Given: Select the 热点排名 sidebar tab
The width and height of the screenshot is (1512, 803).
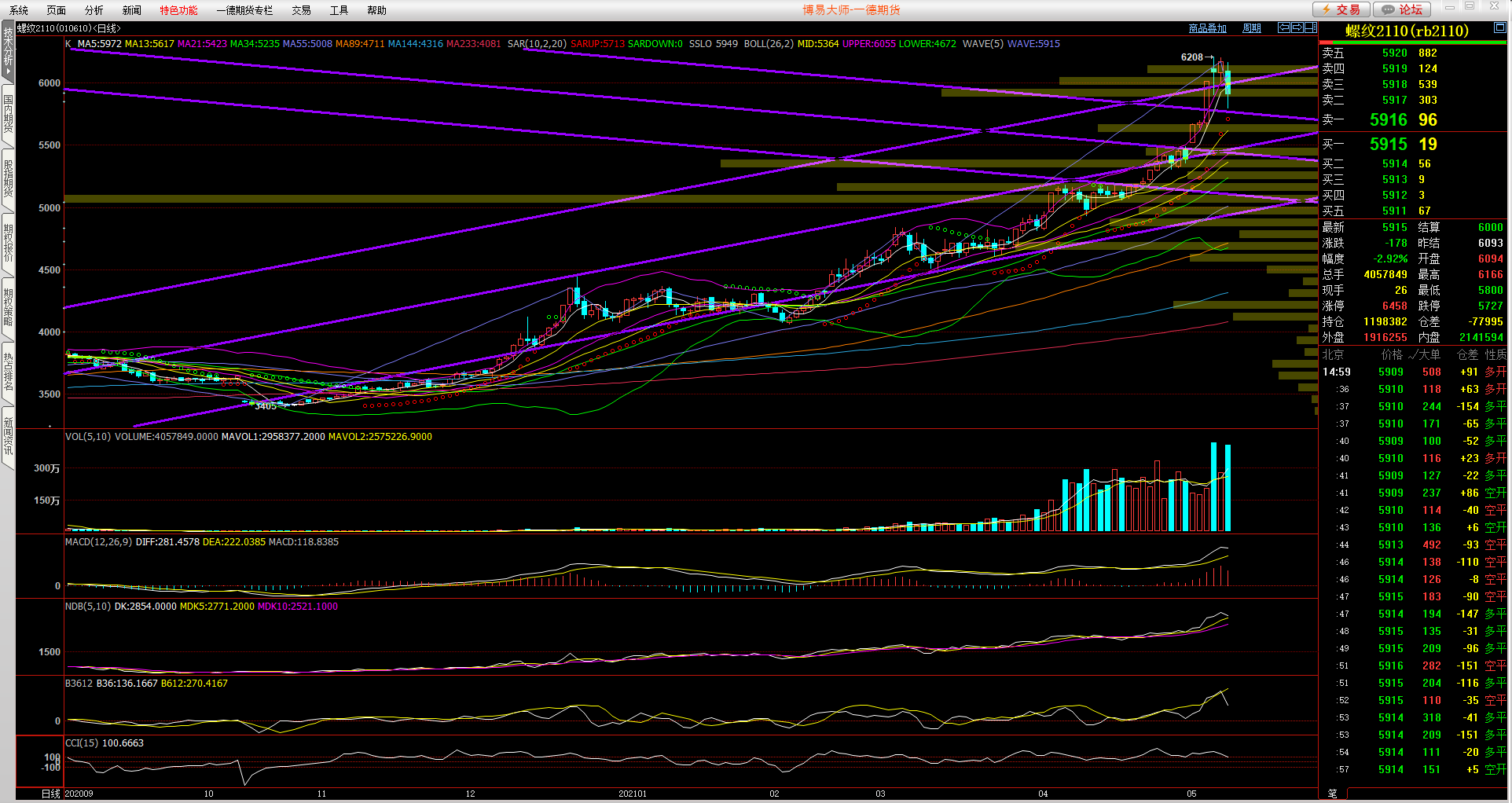Looking at the screenshot, I should point(8,372).
